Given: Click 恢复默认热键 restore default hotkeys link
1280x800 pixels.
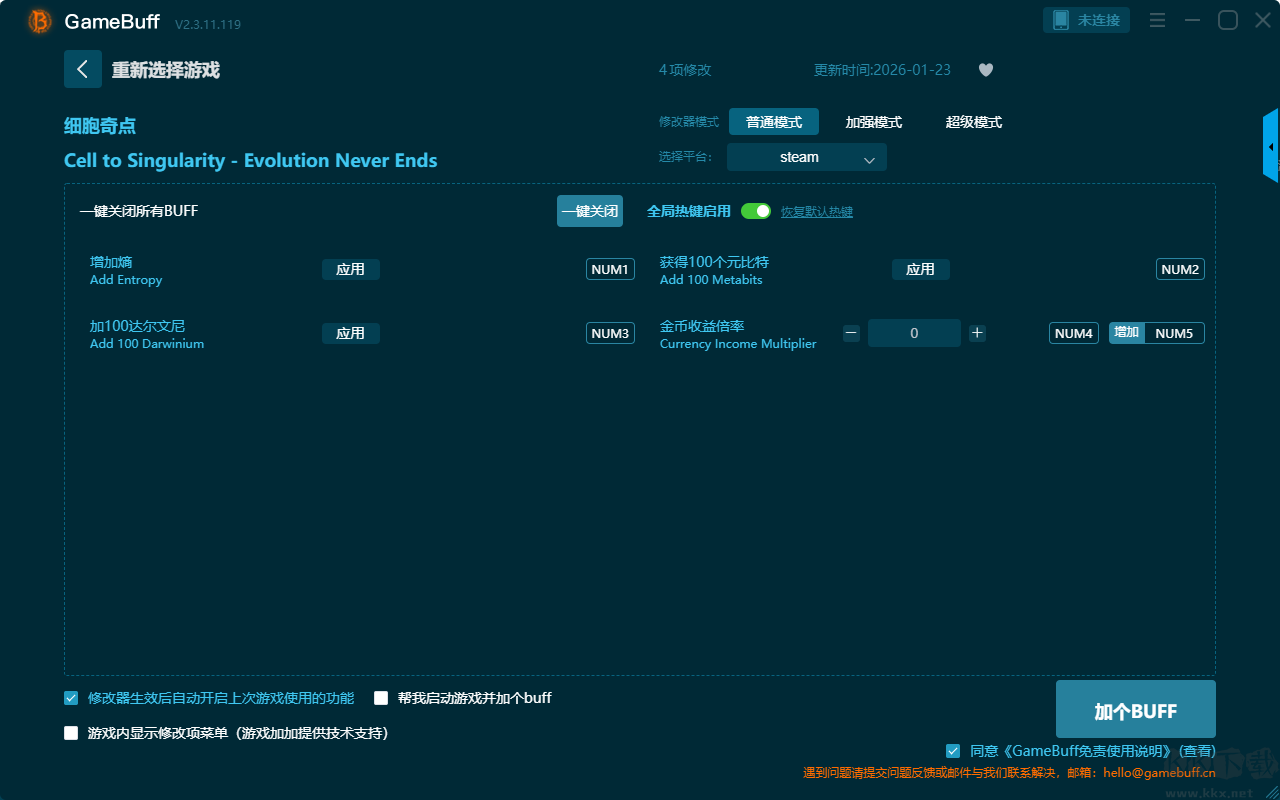Looking at the screenshot, I should (x=817, y=212).
